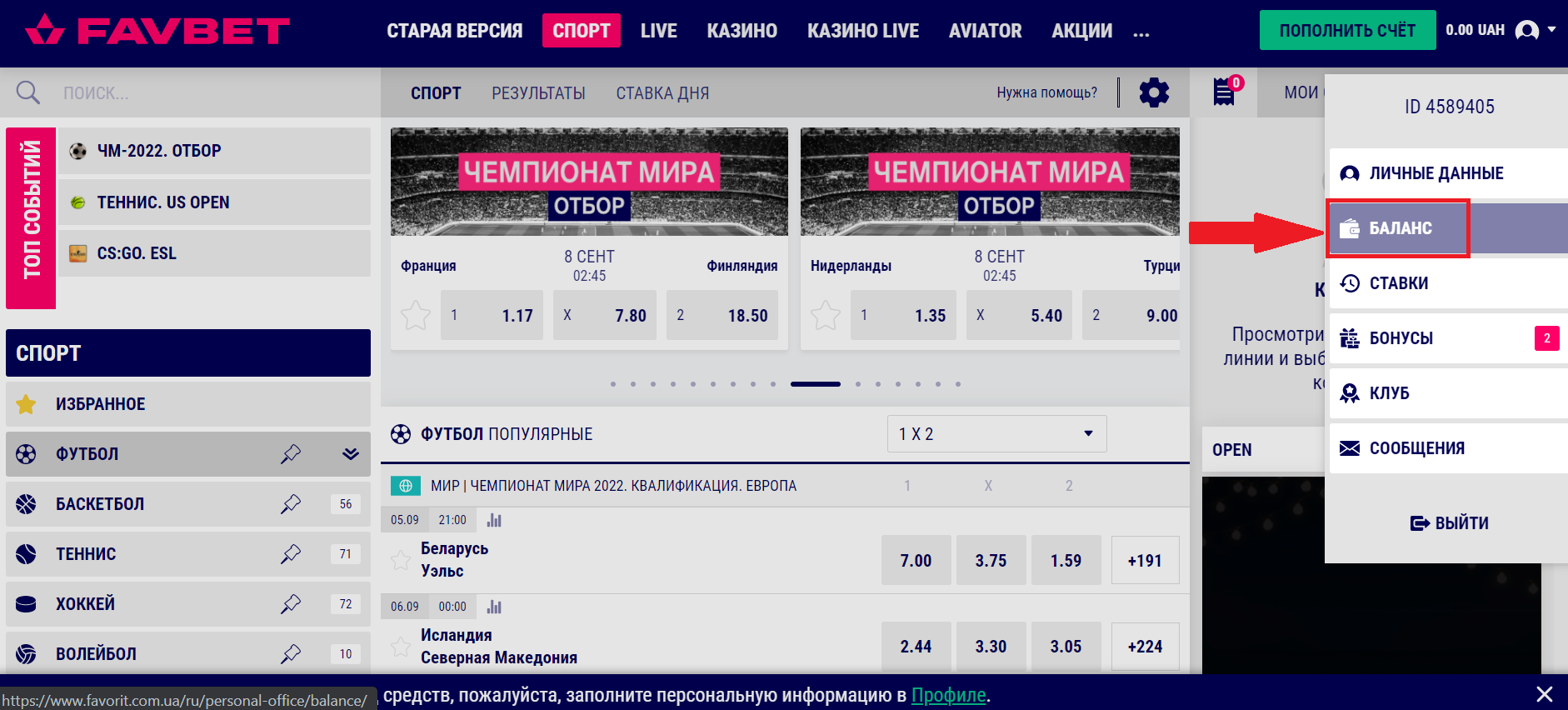Click the globe icon beside МИР league row
The image size is (1568, 710).
click(405, 486)
